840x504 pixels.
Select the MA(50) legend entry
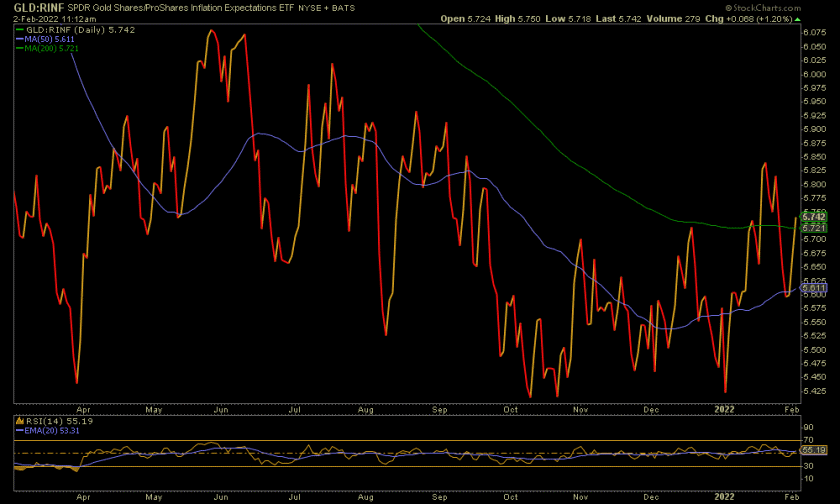coord(40,40)
